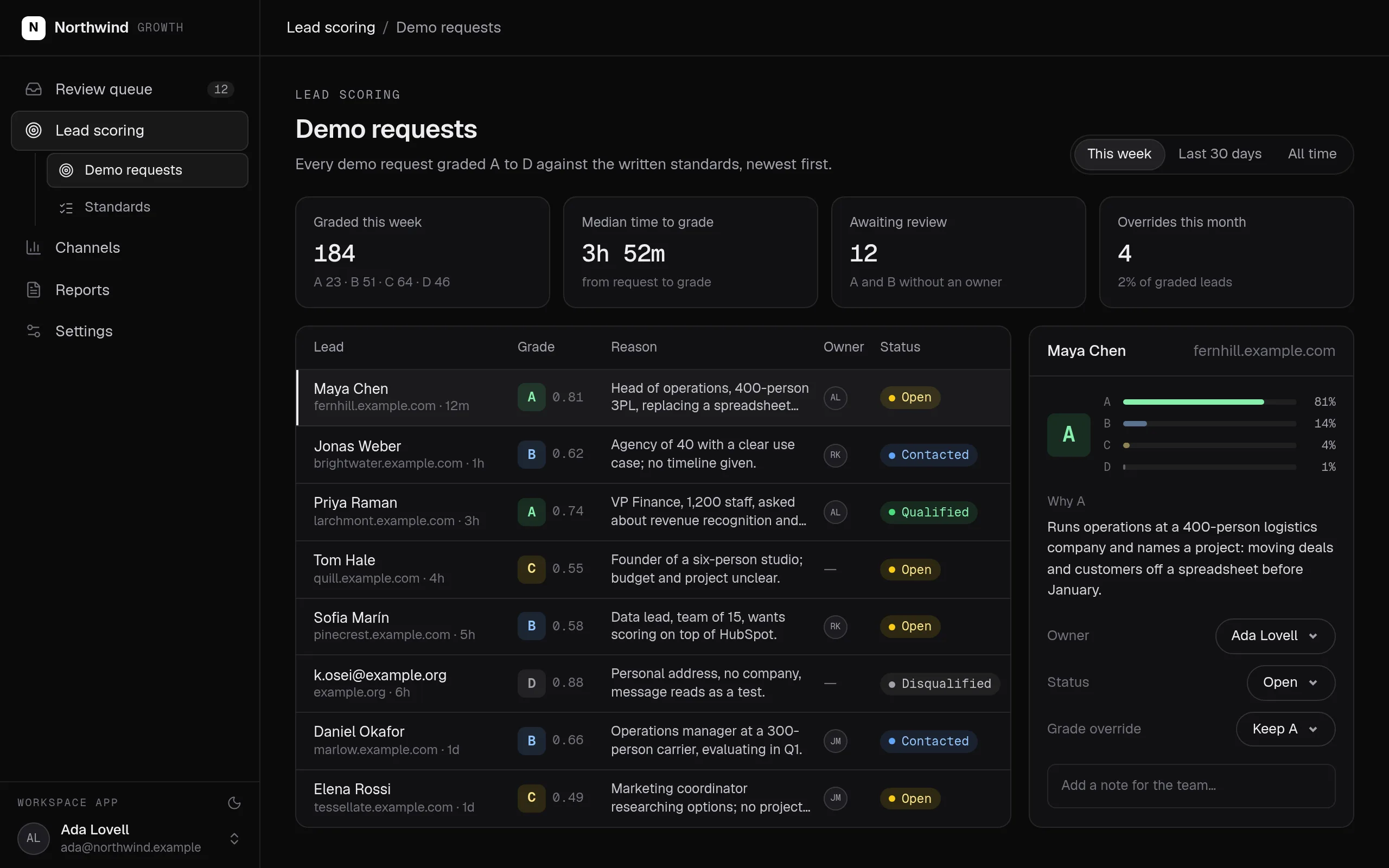Open Review queue inbox icon
1389x868 pixels.
(34, 89)
